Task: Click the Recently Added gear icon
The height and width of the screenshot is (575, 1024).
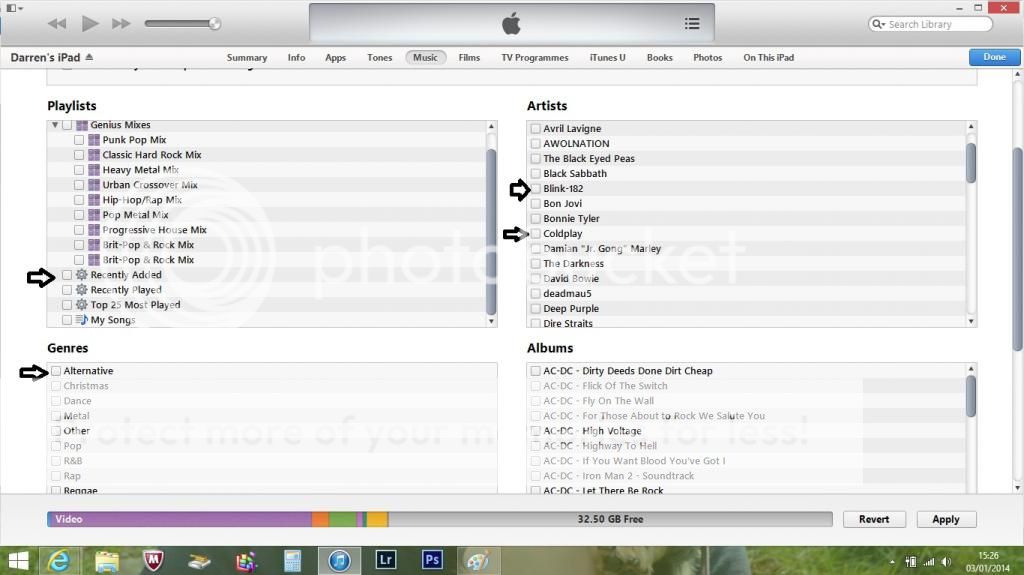Action: (82, 275)
